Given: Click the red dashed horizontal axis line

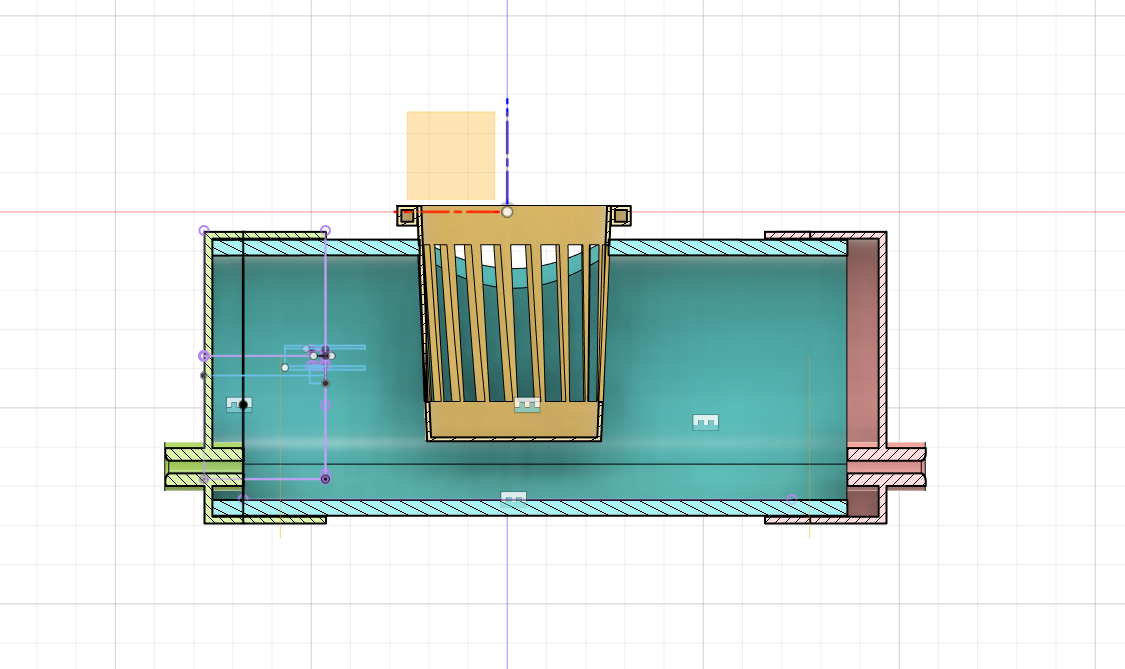Looking at the screenshot, I should 460,211.
